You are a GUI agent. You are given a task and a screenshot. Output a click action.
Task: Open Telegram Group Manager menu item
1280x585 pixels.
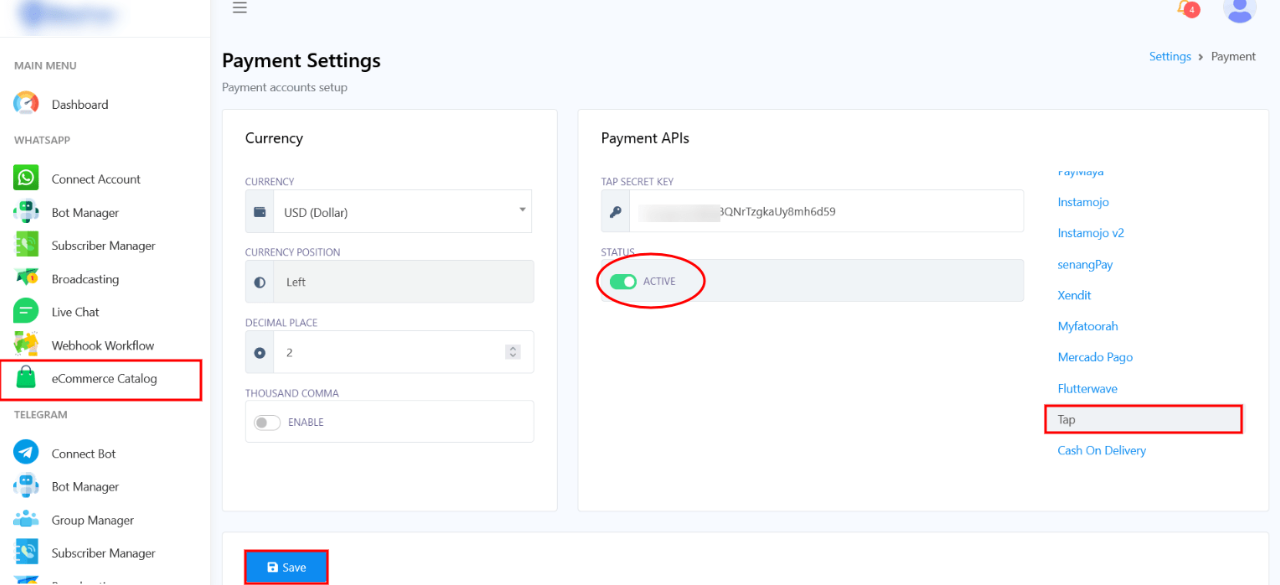93,520
